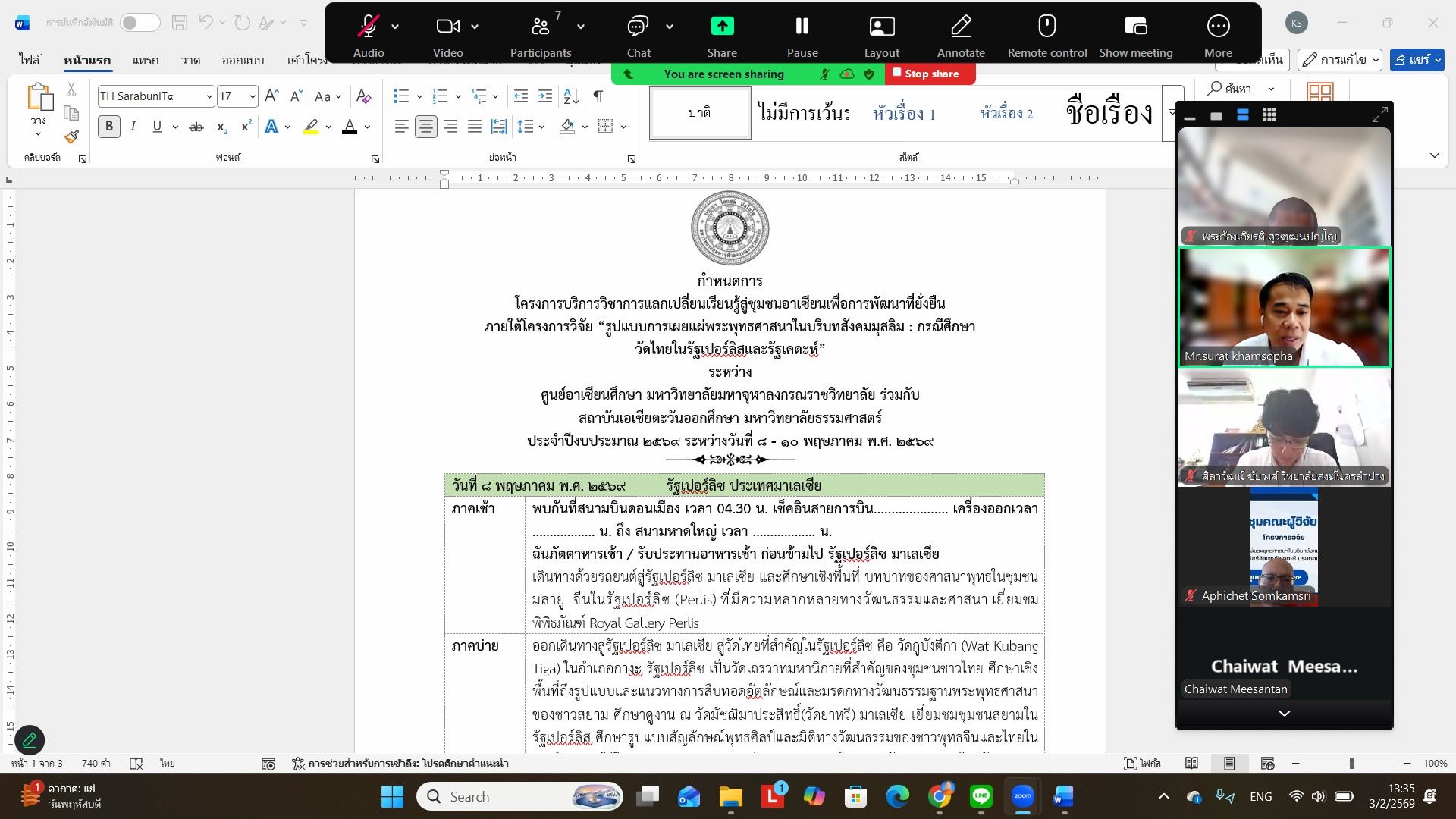Toggle Italic formatting button
1456x819 pixels.
[x=133, y=127]
